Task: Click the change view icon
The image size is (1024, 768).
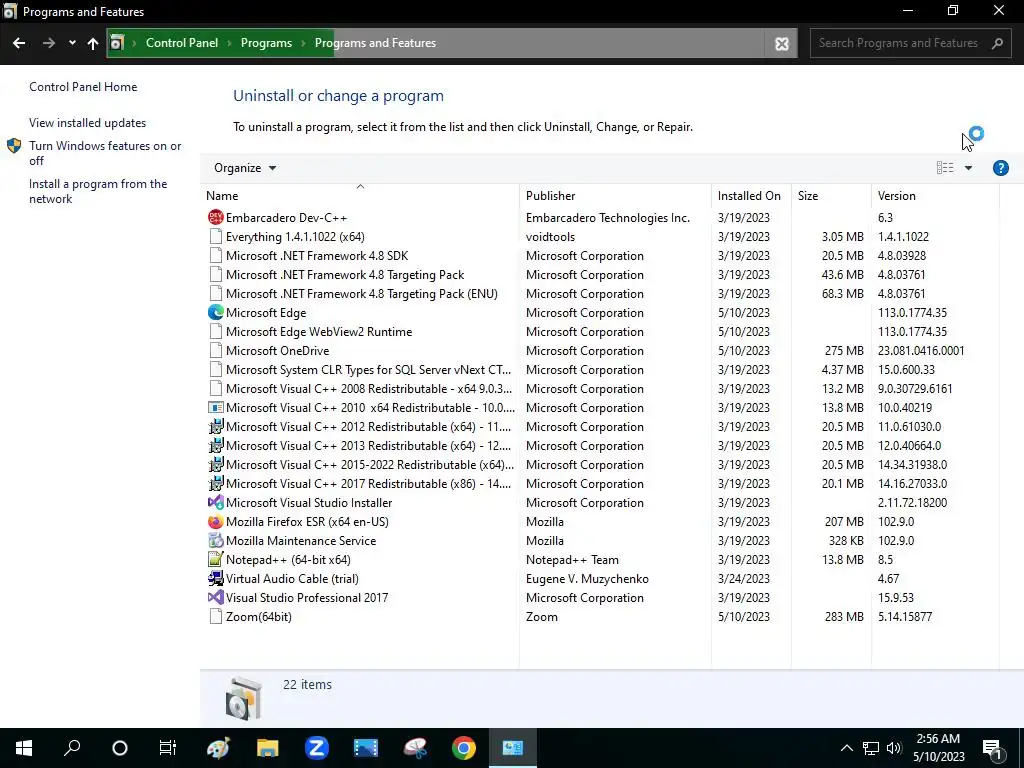Action: [945, 168]
